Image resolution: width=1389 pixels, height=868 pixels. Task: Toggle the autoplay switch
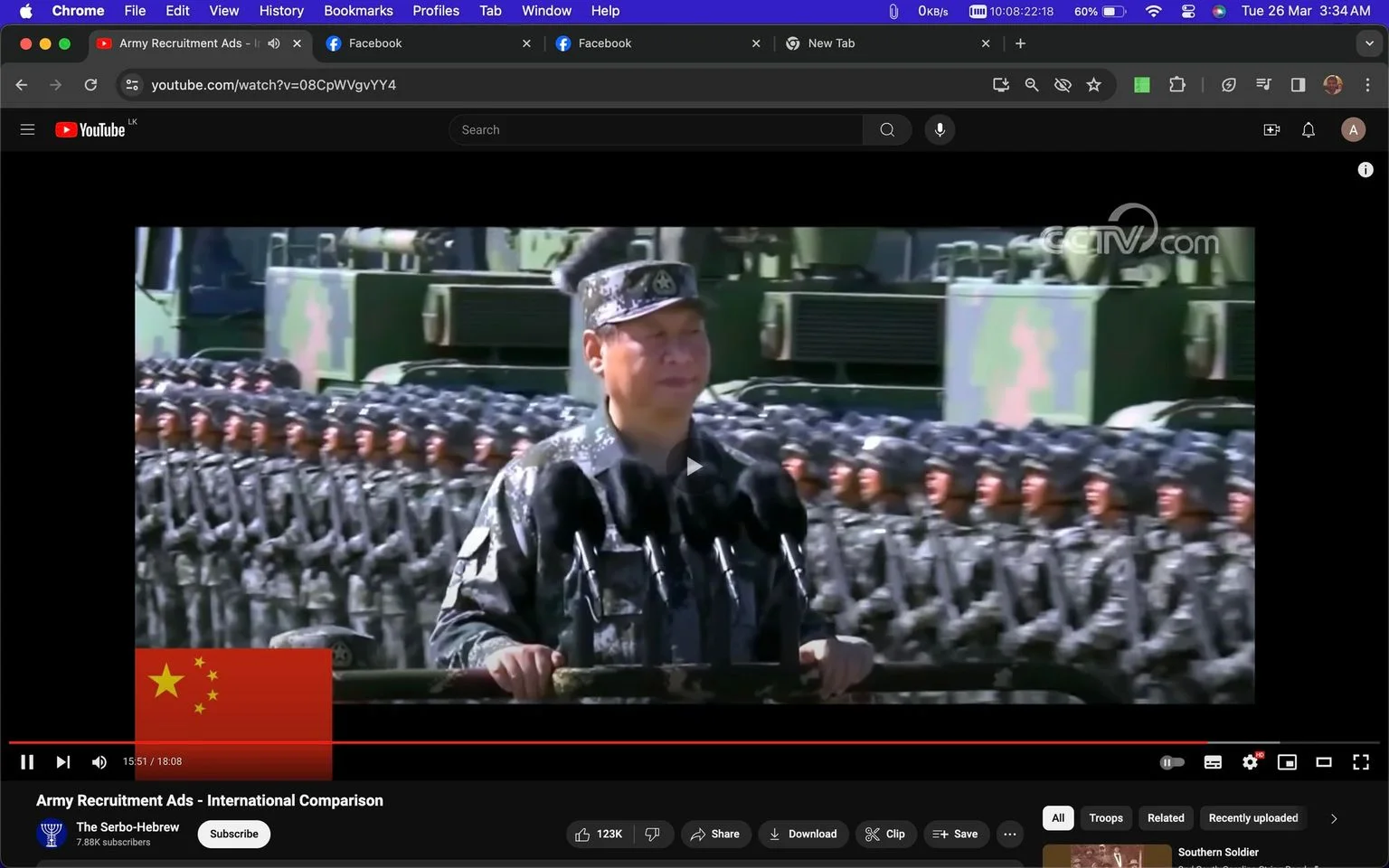(x=1172, y=762)
